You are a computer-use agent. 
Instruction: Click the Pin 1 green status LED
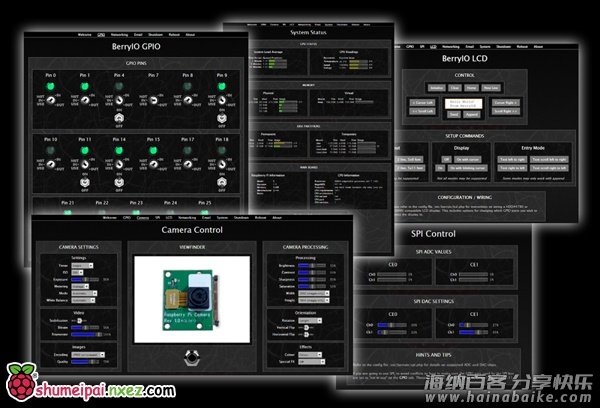click(x=85, y=86)
